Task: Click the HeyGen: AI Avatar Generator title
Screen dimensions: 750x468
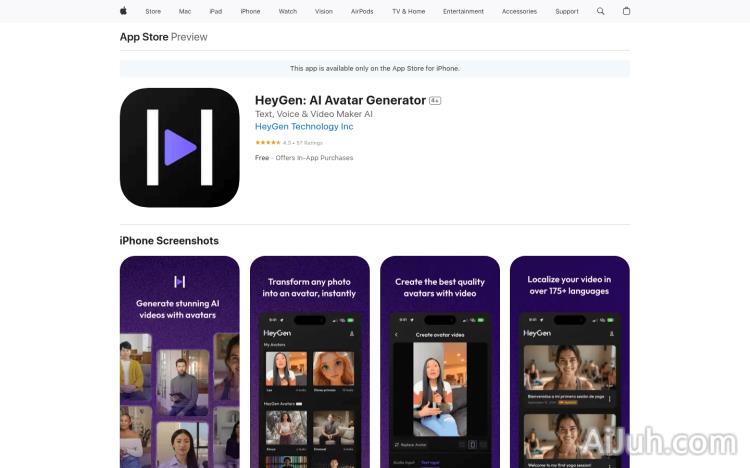Action: tap(340, 100)
